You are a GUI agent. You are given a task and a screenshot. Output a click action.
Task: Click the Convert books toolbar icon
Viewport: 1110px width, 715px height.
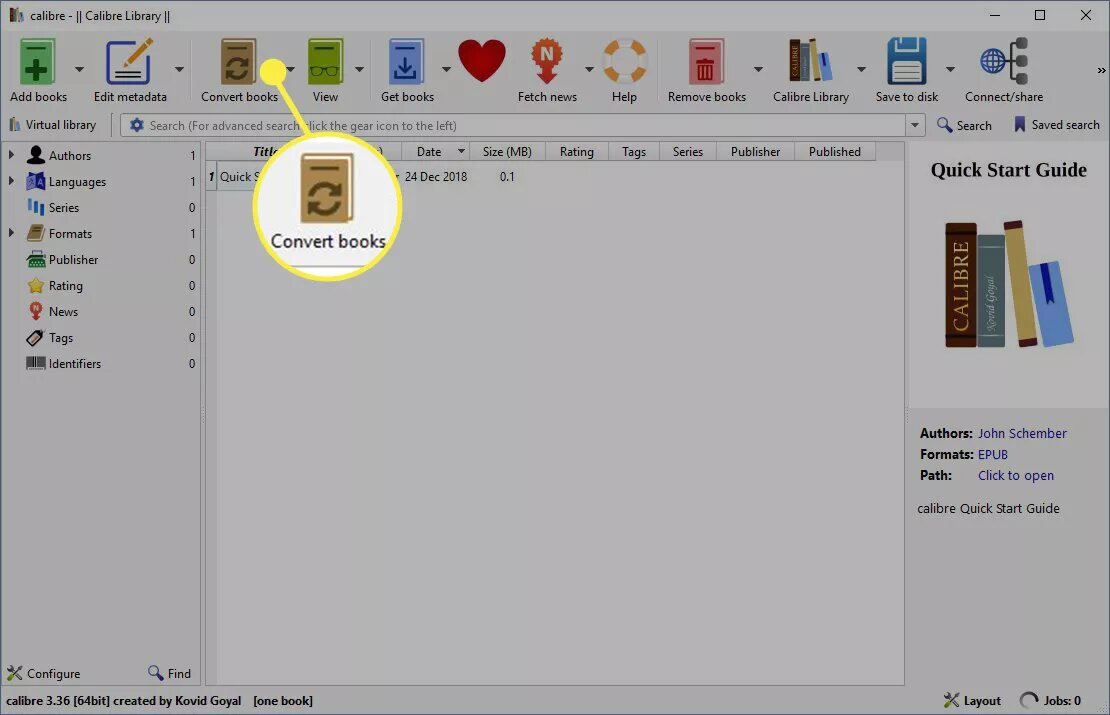click(x=238, y=62)
